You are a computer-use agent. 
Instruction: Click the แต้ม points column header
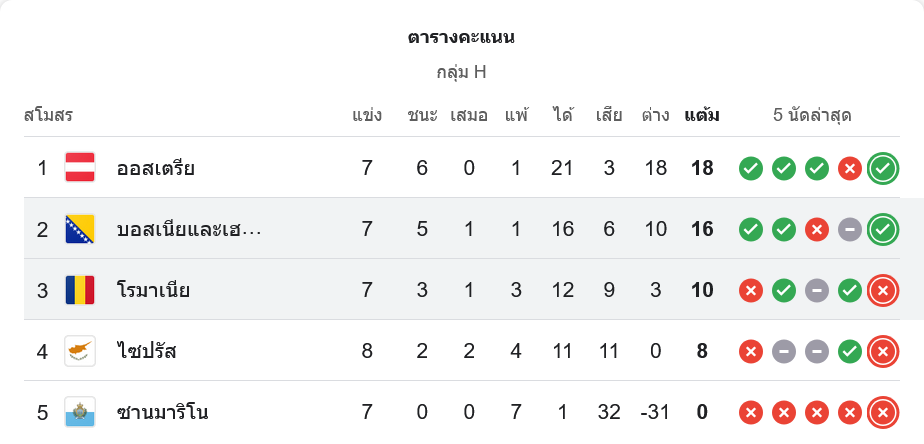tap(701, 115)
